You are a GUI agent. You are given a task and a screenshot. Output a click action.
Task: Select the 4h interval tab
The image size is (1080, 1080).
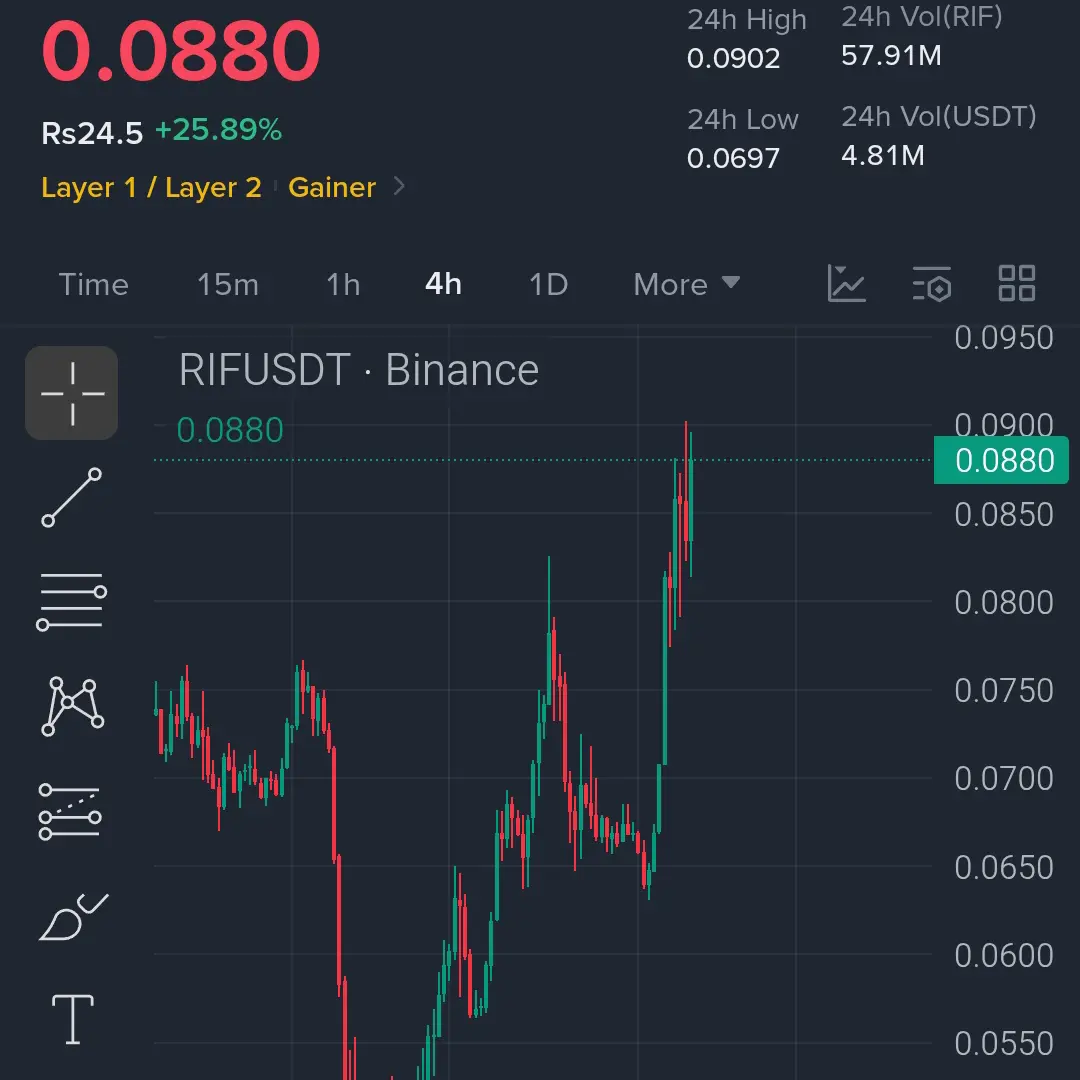click(x=444, y=284)
